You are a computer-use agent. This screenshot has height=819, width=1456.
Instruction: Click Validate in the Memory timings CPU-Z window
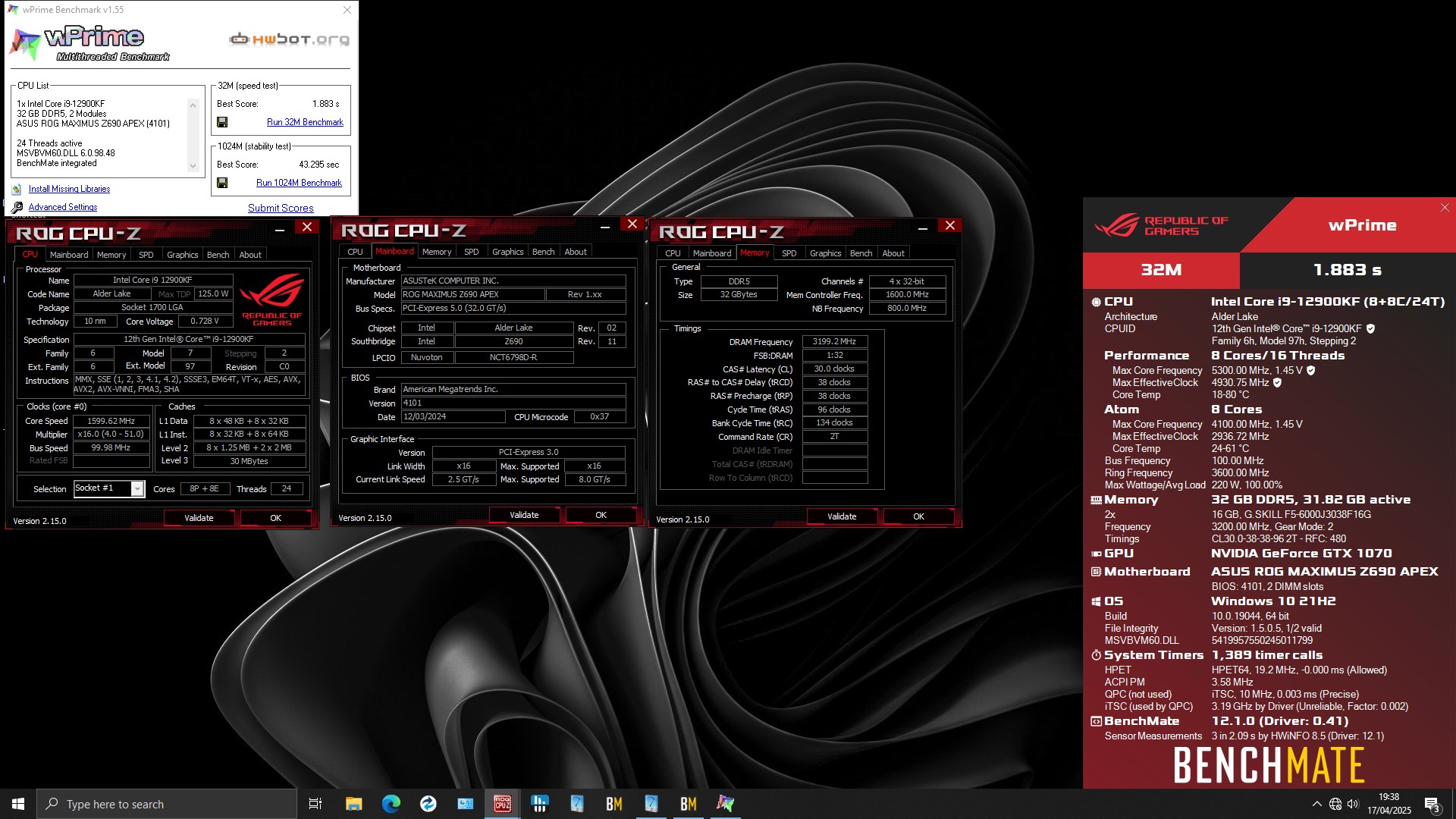(842, 516)
